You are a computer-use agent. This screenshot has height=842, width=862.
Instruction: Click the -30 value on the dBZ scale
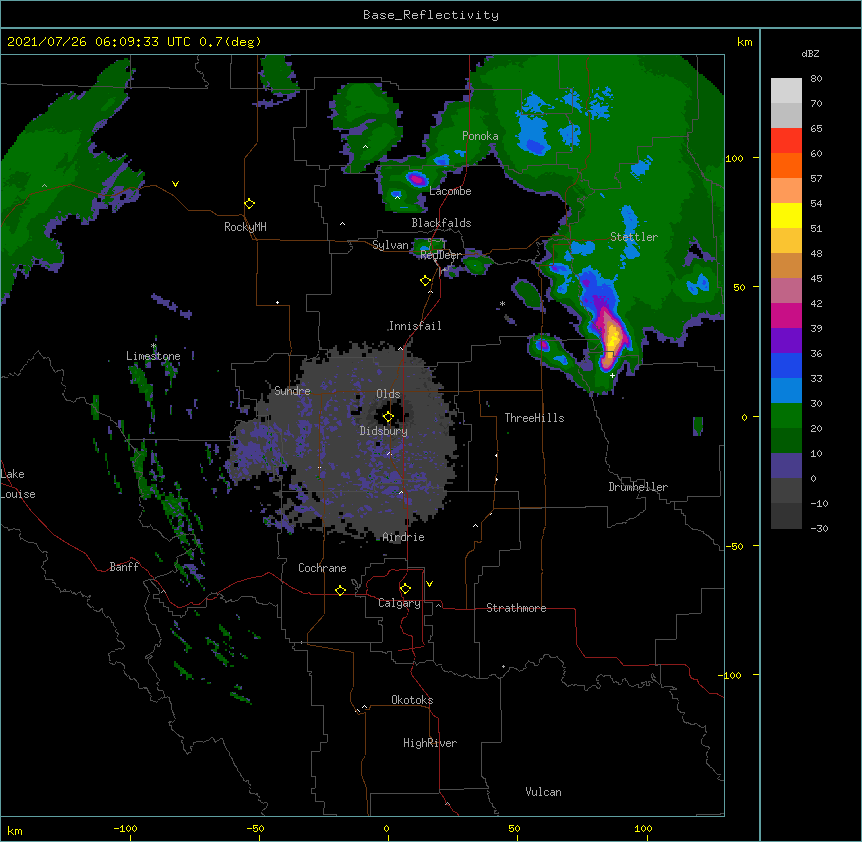click(x=819, y=528)
